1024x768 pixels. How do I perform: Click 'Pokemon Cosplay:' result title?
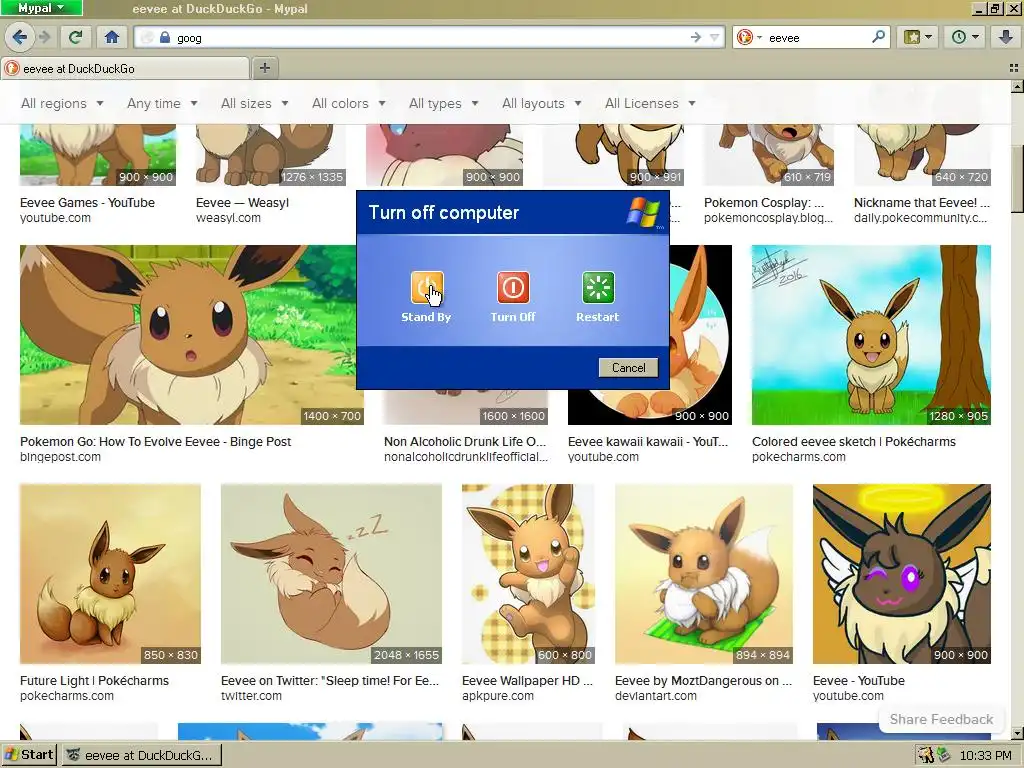pyautogui.click(x=764, y=202)
